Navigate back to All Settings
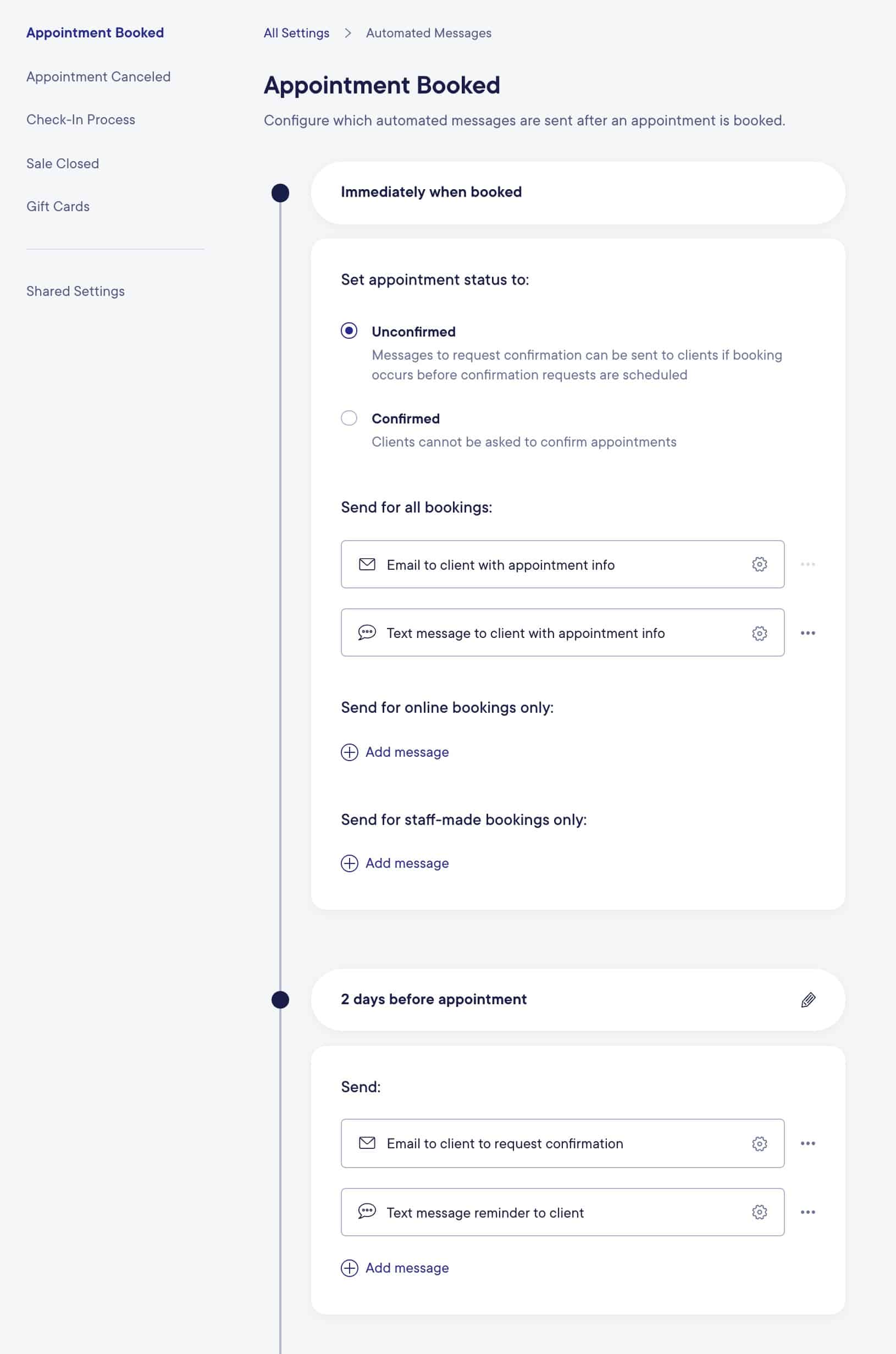 click(x=296, y=32)
